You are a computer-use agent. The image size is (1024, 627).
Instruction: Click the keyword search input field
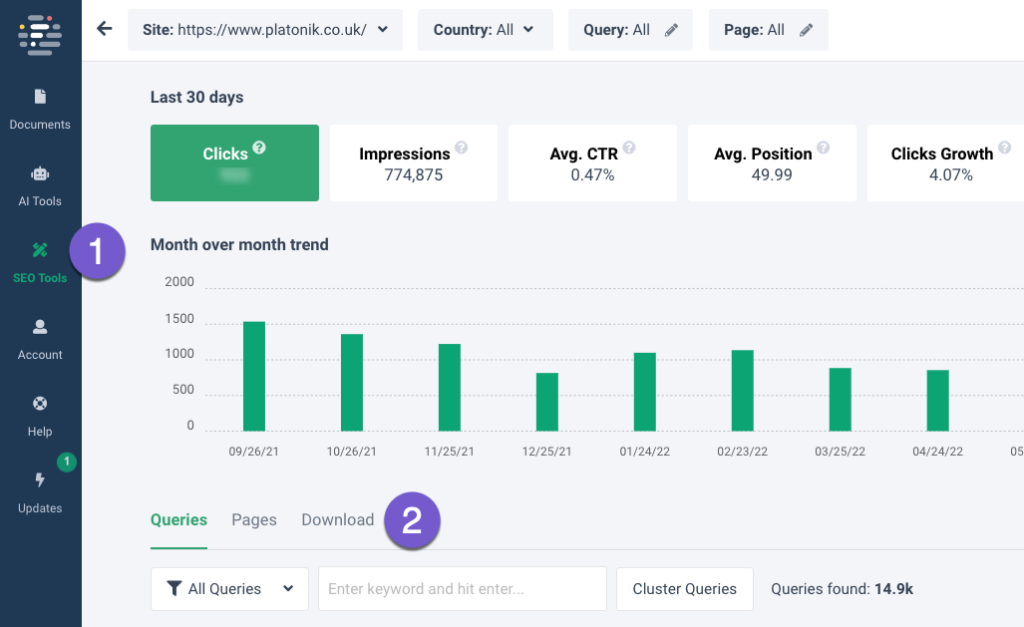coord(462,589)
